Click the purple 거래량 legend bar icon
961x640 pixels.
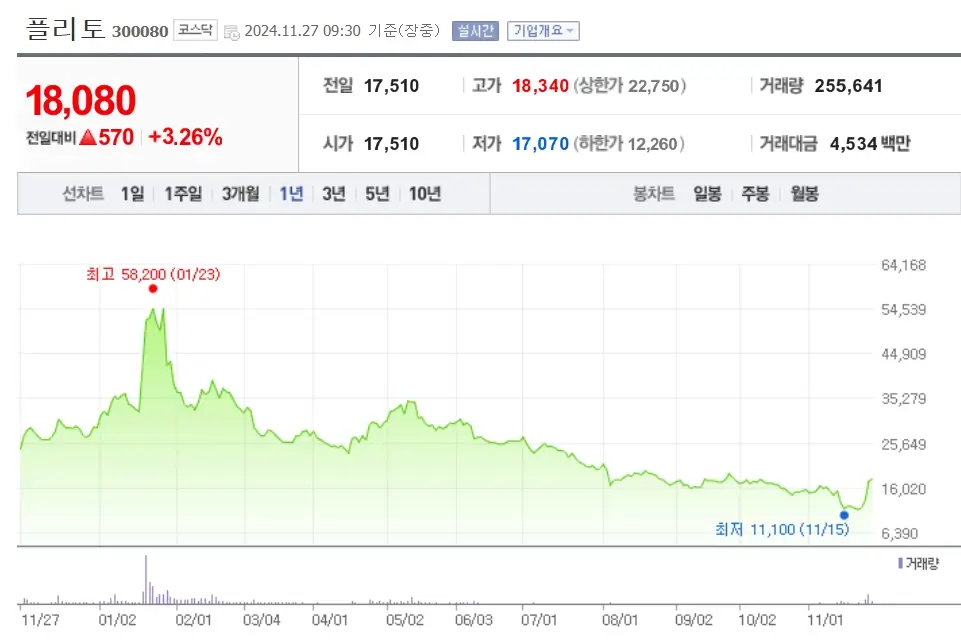[900, 565]
